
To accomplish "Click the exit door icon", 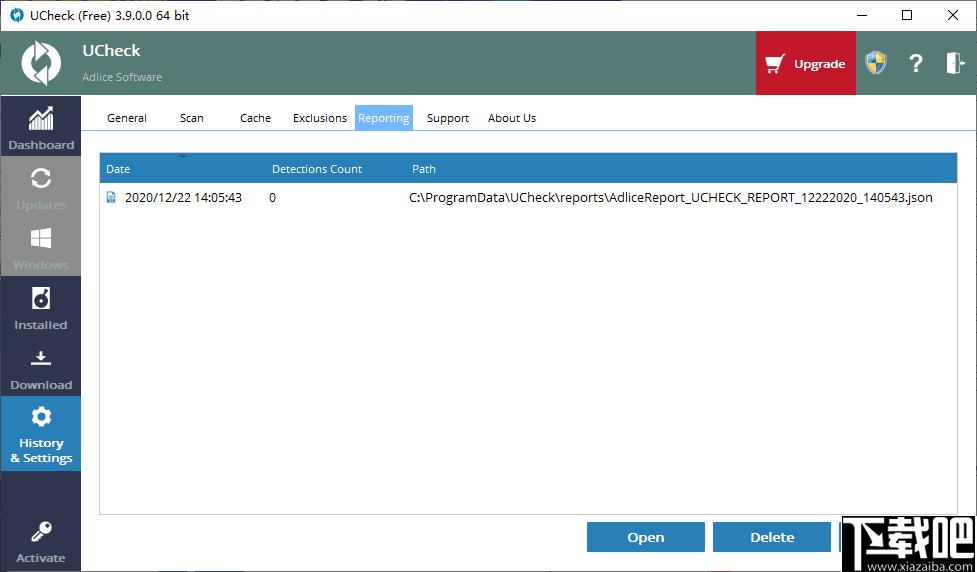I will pyautogui.click(x=955, y=63).
